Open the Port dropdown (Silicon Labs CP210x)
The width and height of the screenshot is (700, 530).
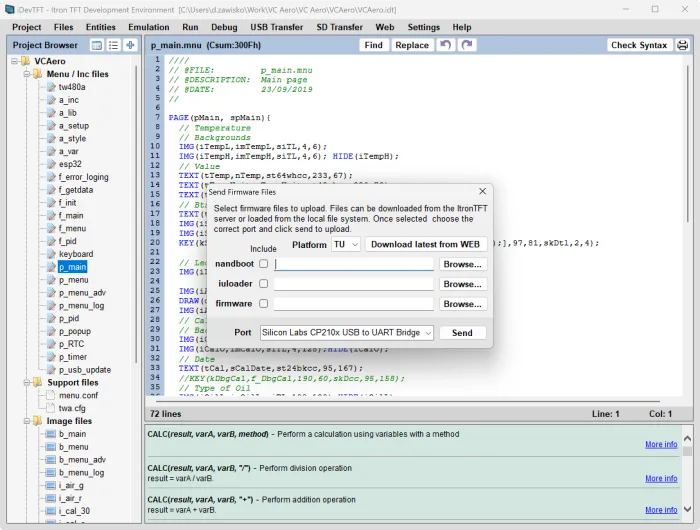[x=347, y=333]
